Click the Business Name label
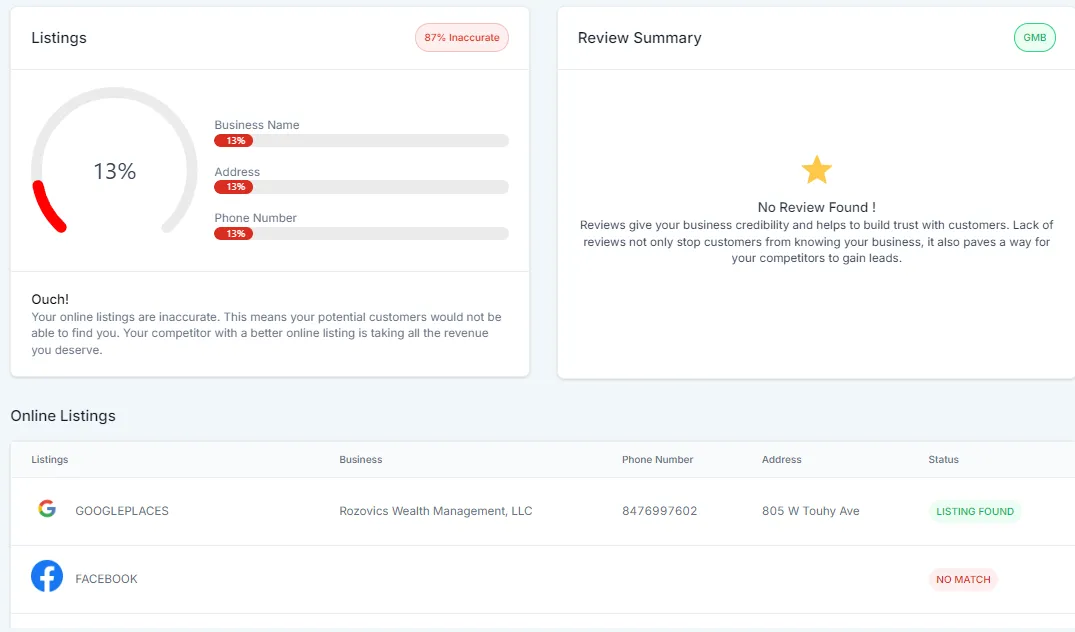 (257, 125)
